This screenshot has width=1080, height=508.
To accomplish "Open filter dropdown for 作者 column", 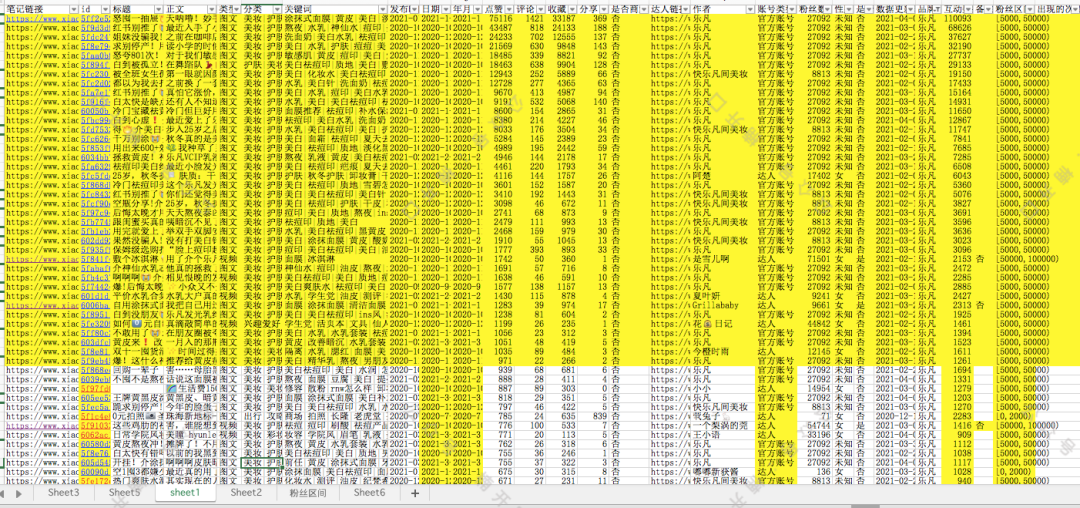I will 751,8.
